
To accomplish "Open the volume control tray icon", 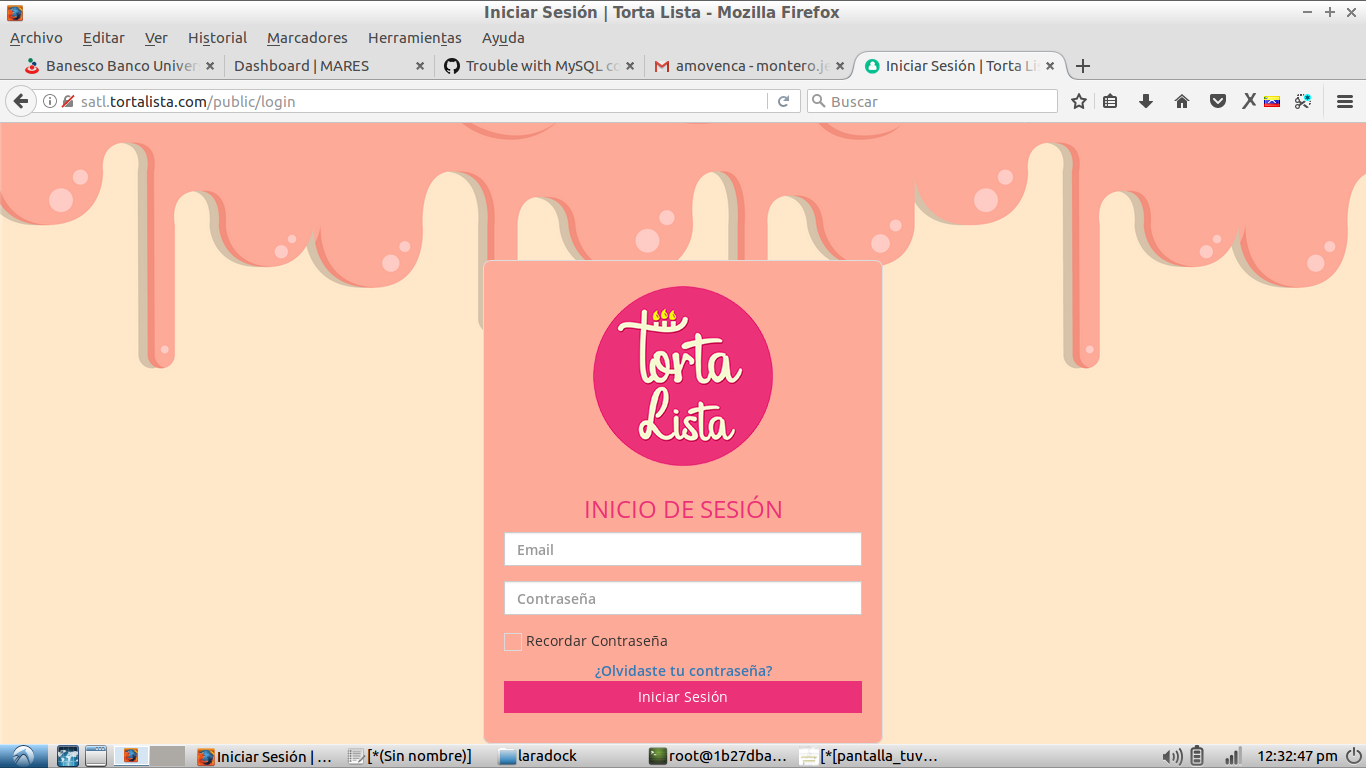I will (1172, 756).
